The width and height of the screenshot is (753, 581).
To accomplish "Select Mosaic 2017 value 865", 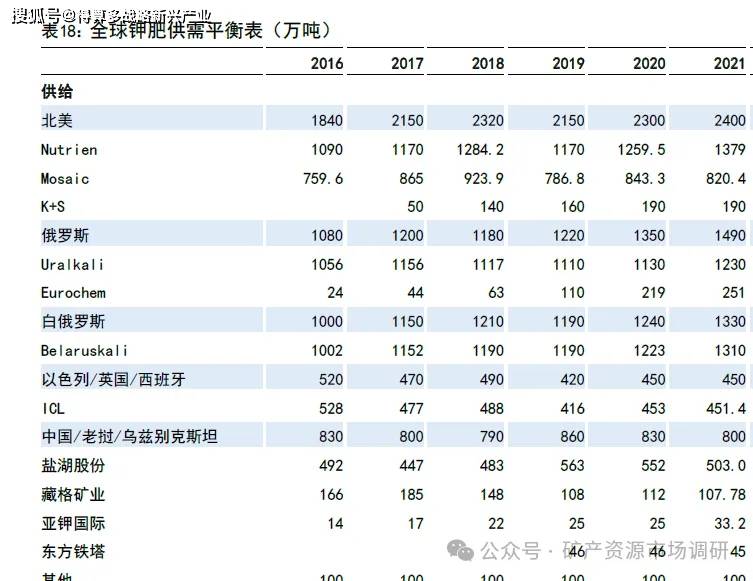I will [x=412, y=179].
